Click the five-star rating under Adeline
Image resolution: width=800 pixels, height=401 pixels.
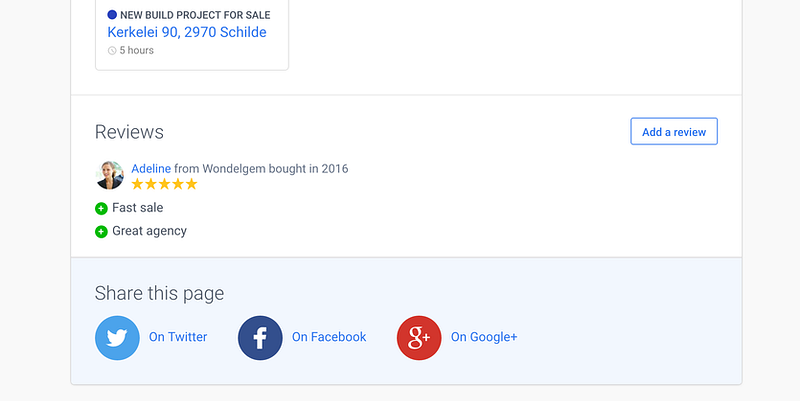tap(164, 184)
